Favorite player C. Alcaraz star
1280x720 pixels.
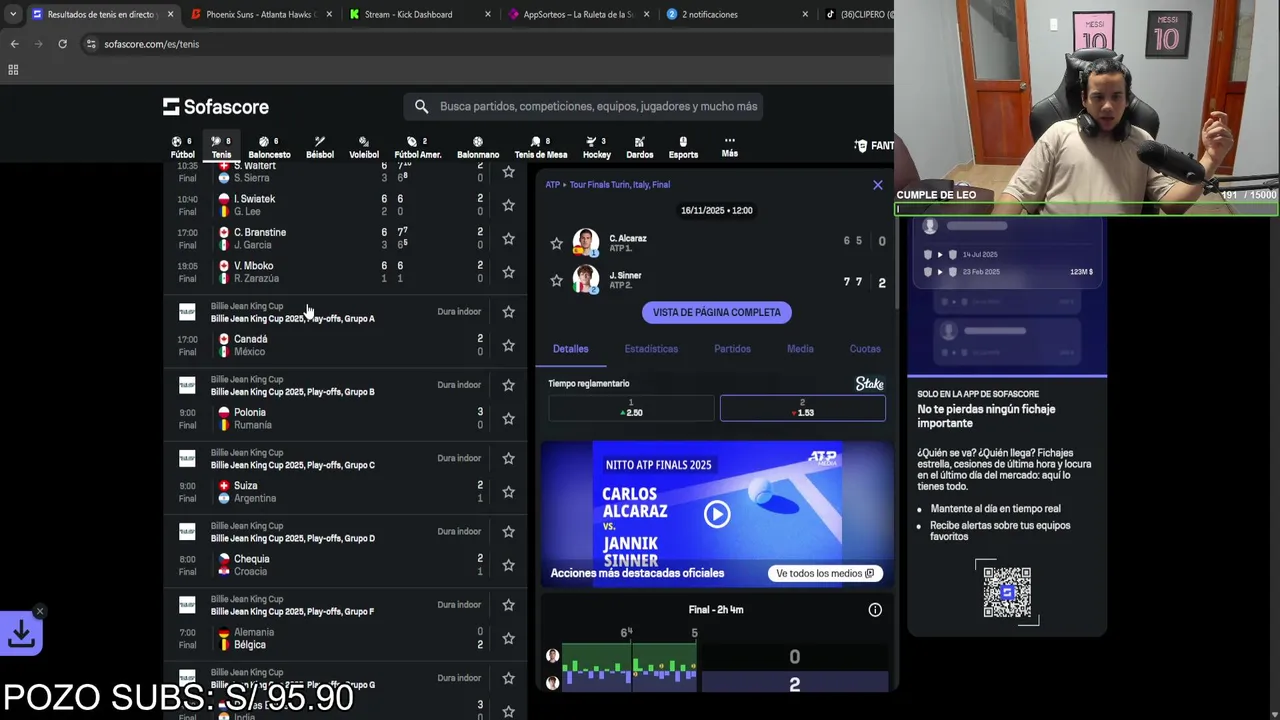coord(556,243)
